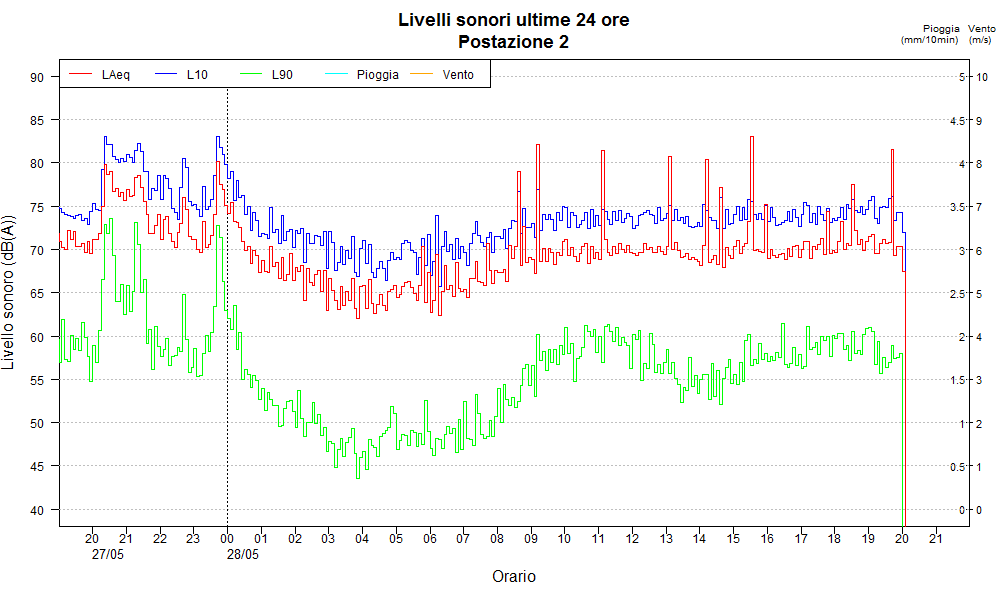Click the 12 hour tick on x-axis
The width and height of the screenshot is (1000, 600).
coord(632,539)
